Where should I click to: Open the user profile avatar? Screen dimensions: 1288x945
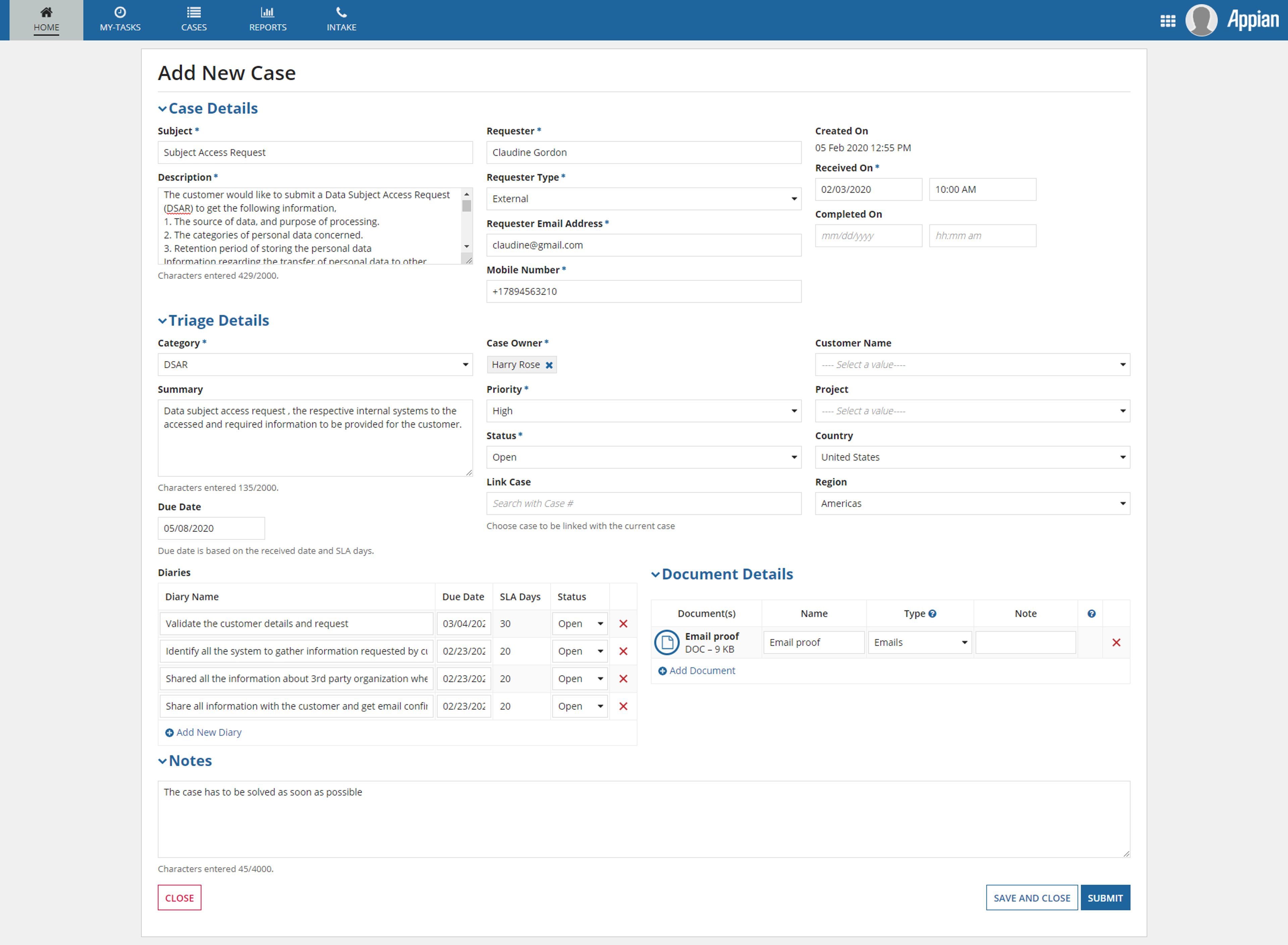(x=1201, y=20)
